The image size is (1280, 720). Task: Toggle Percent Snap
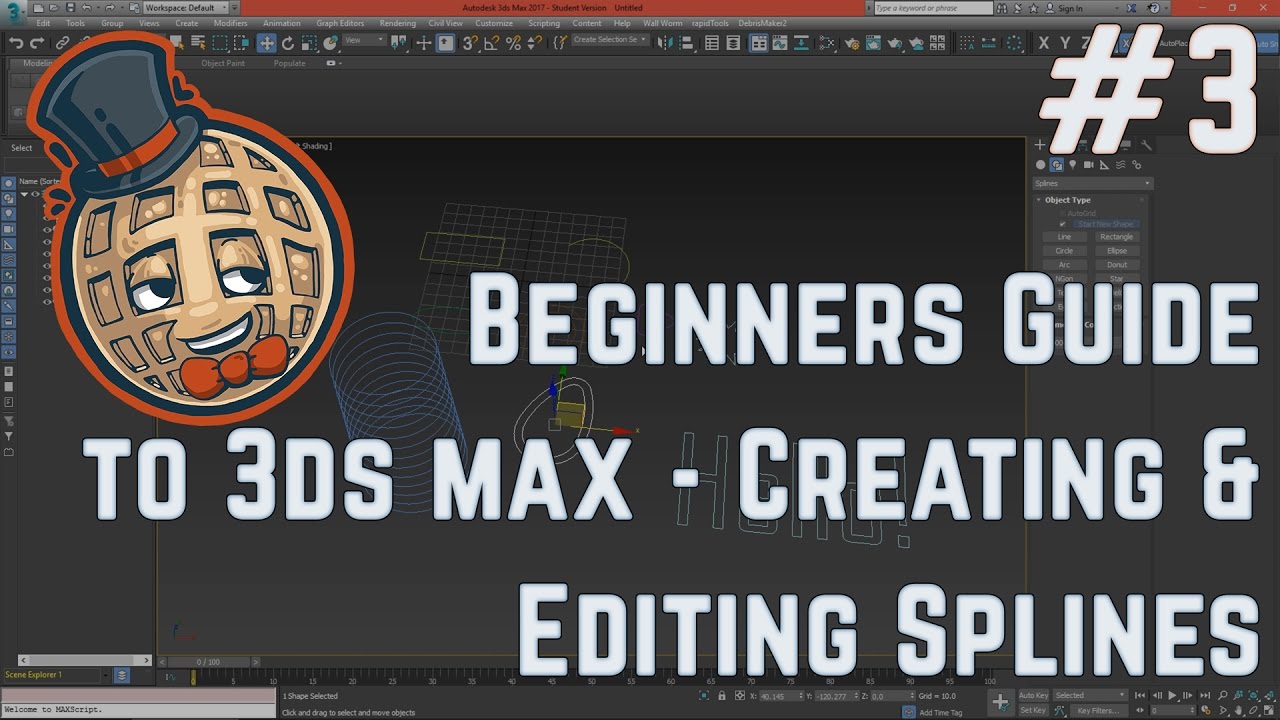513,43
